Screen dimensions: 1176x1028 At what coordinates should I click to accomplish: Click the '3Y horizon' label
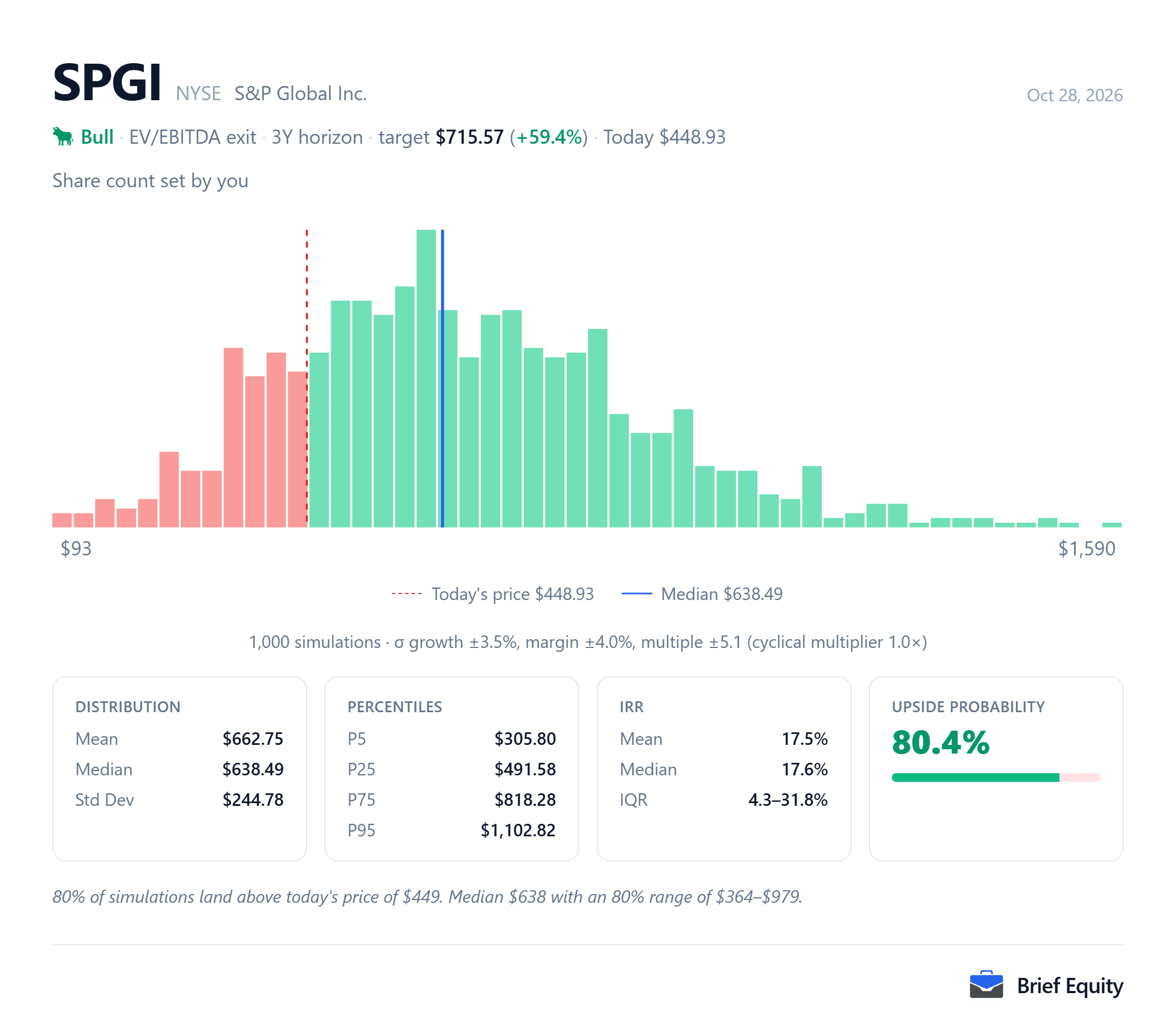click(317, 137)
